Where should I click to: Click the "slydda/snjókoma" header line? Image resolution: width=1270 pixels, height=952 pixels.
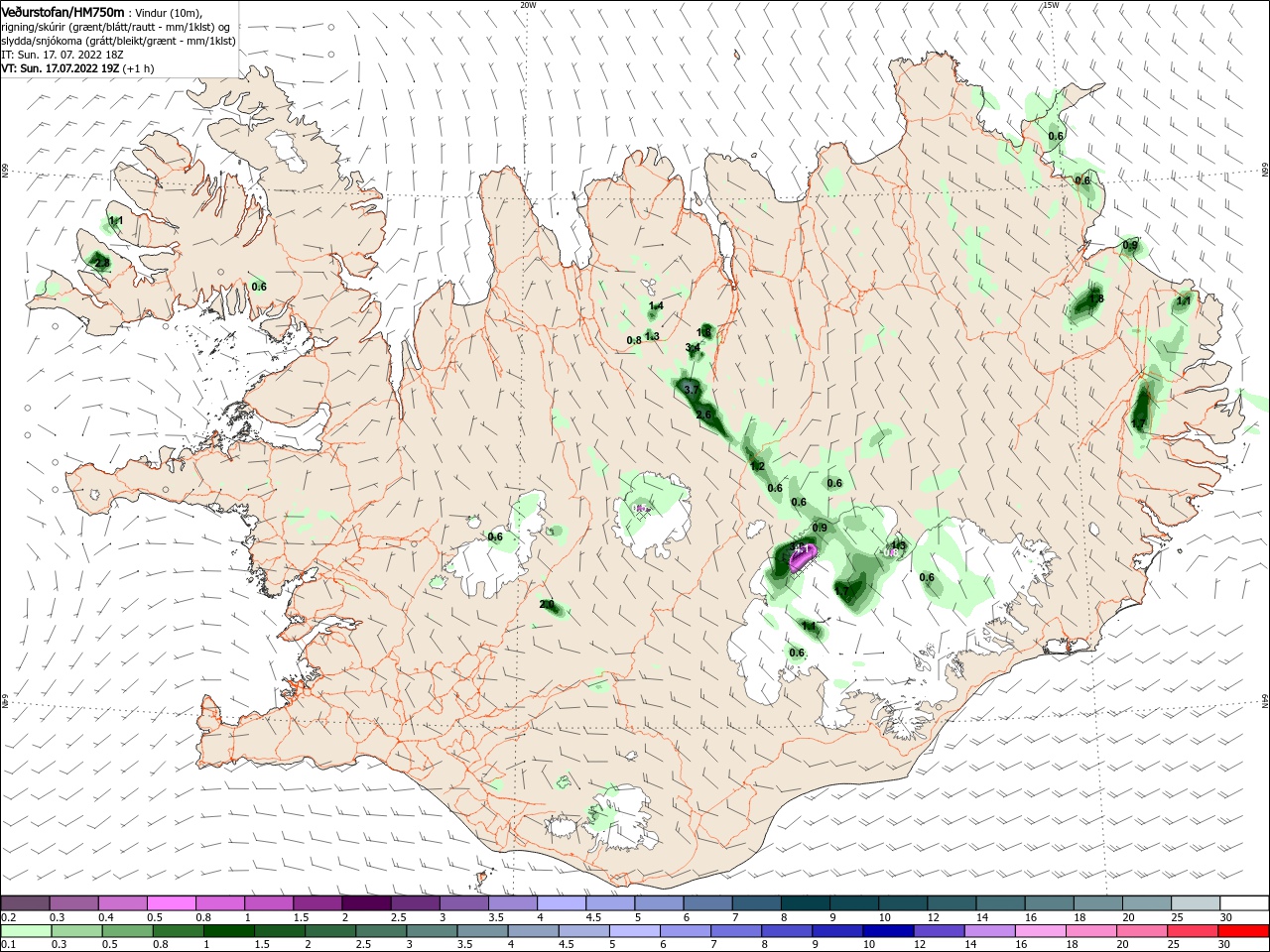(x=118, y=41)
